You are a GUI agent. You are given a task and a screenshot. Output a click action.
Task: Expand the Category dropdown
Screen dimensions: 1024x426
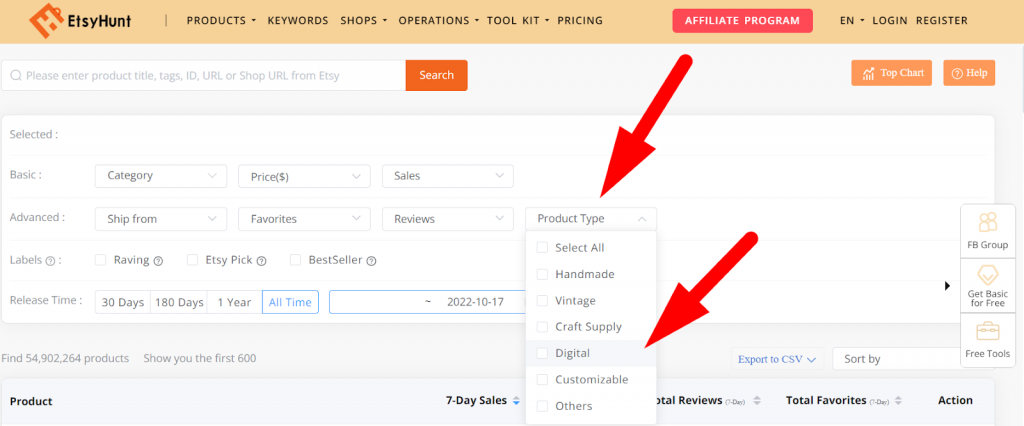[x=160, y=176]
